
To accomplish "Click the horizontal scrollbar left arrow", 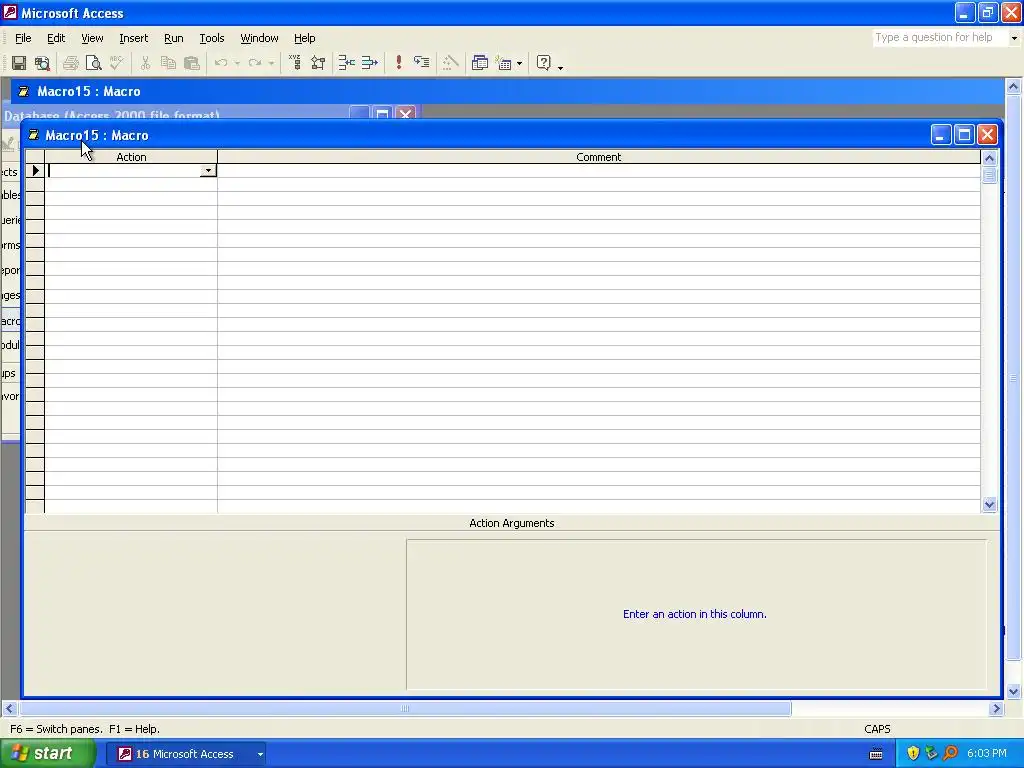I will click(9, 709).
